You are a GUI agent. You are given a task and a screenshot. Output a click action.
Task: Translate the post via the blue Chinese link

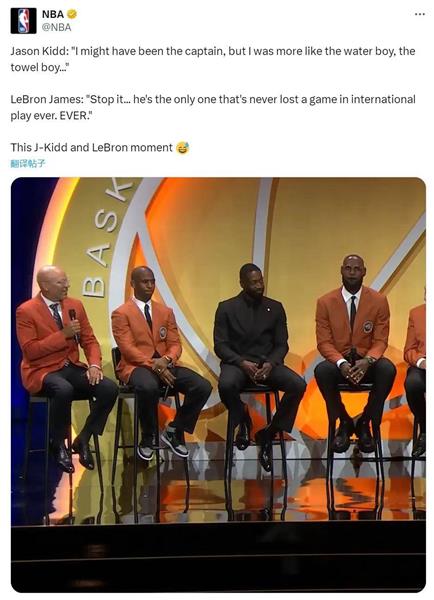28,164
